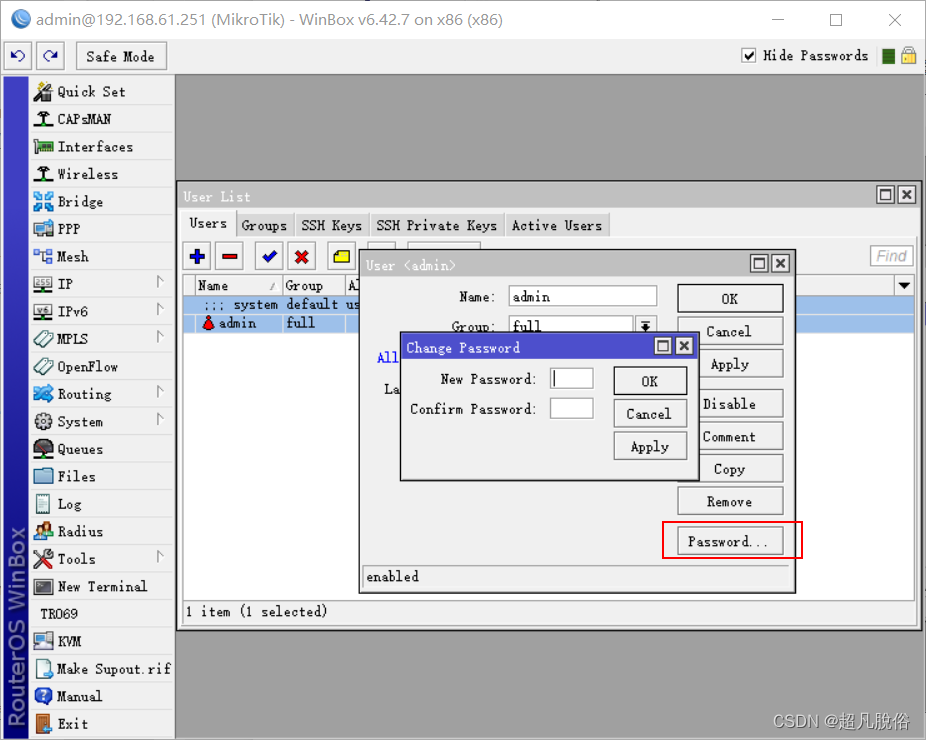The width and height of the screenshot is (926, 740).
Task: Add a new user with the plus icon
Action: point(196,256)
